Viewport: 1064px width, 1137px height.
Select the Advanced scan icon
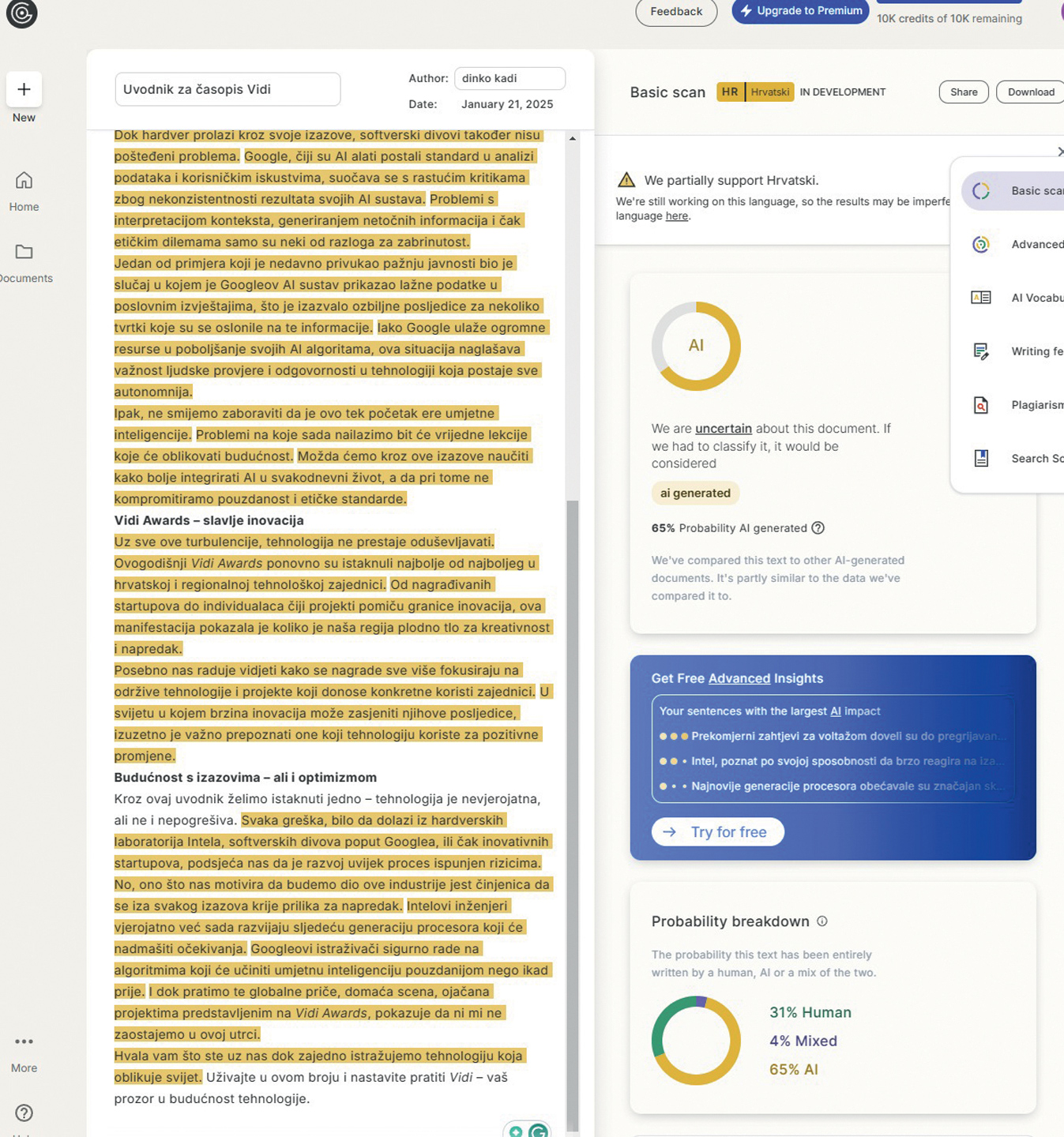(x=981, y=245)
